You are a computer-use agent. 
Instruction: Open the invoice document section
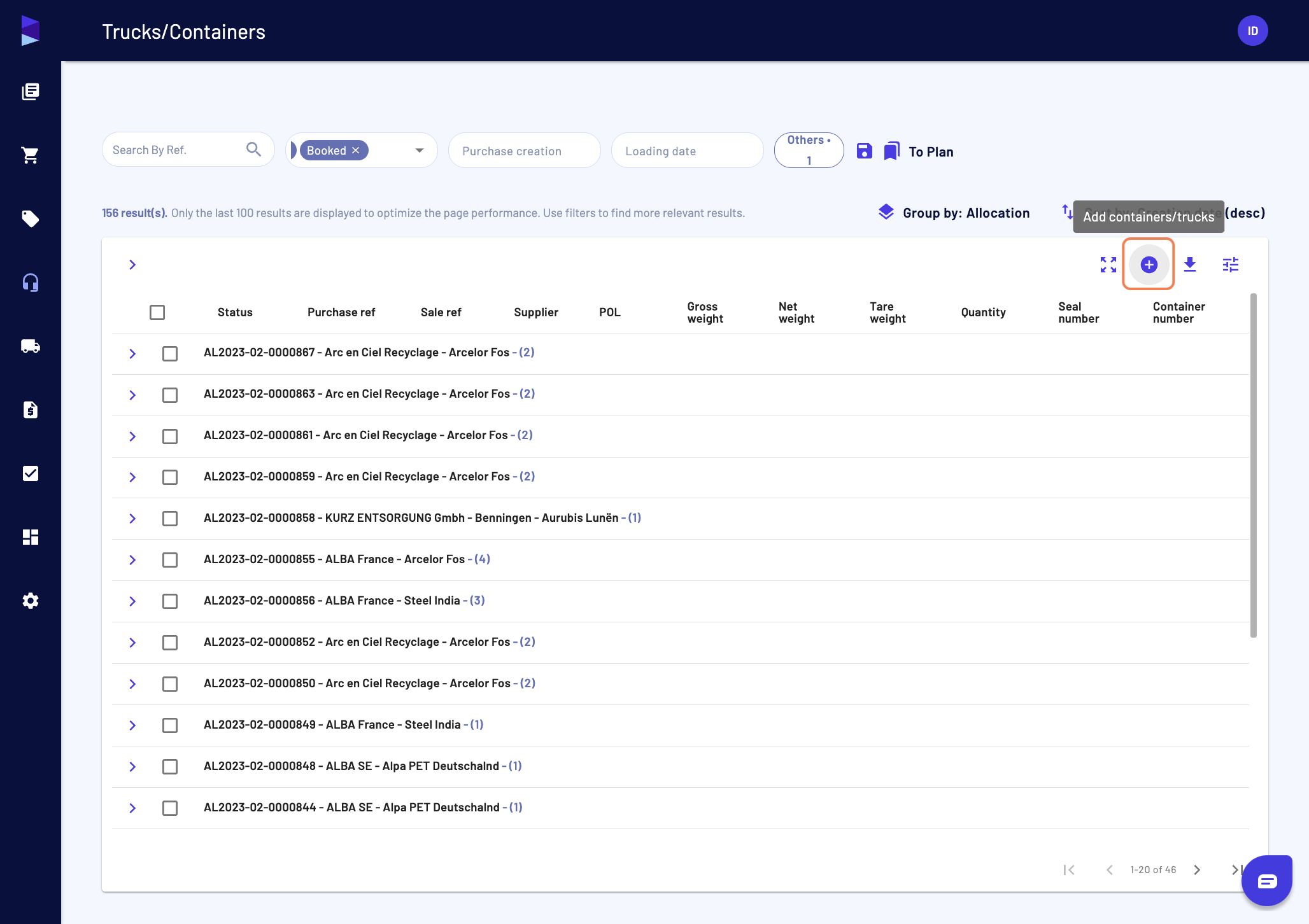pos(30,410)
